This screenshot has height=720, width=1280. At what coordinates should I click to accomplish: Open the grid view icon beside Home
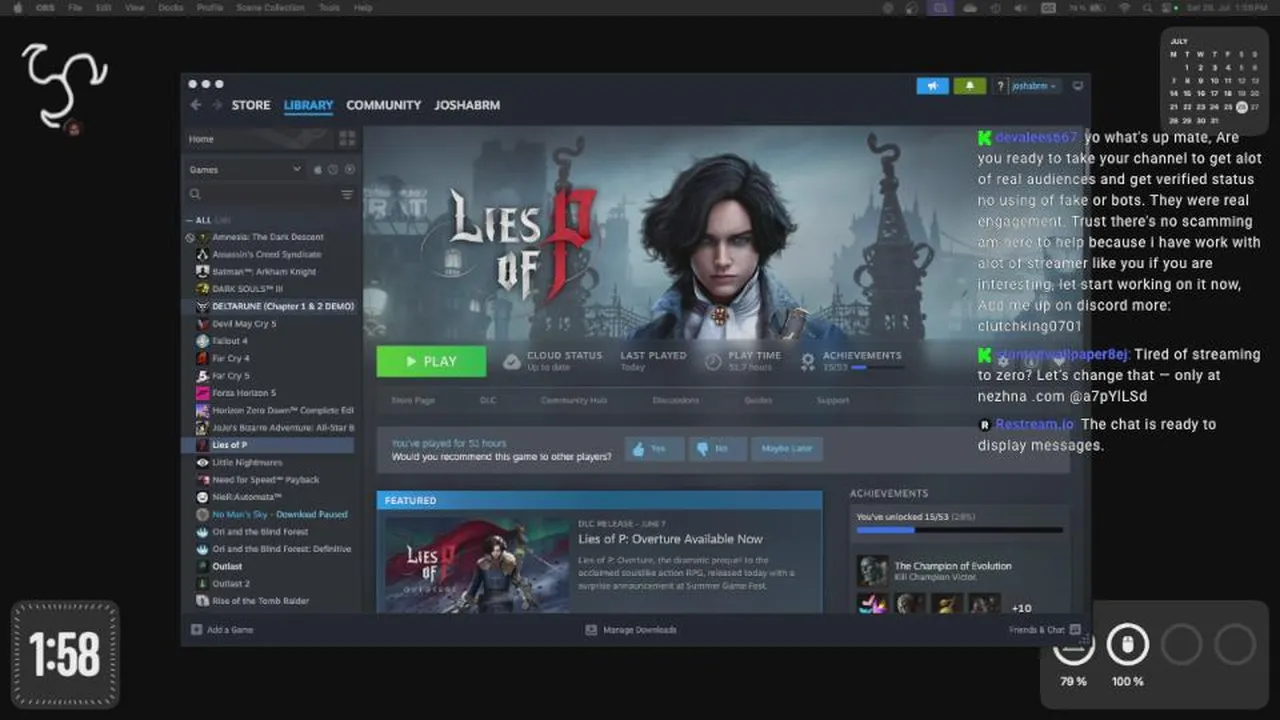coord(347,139)
